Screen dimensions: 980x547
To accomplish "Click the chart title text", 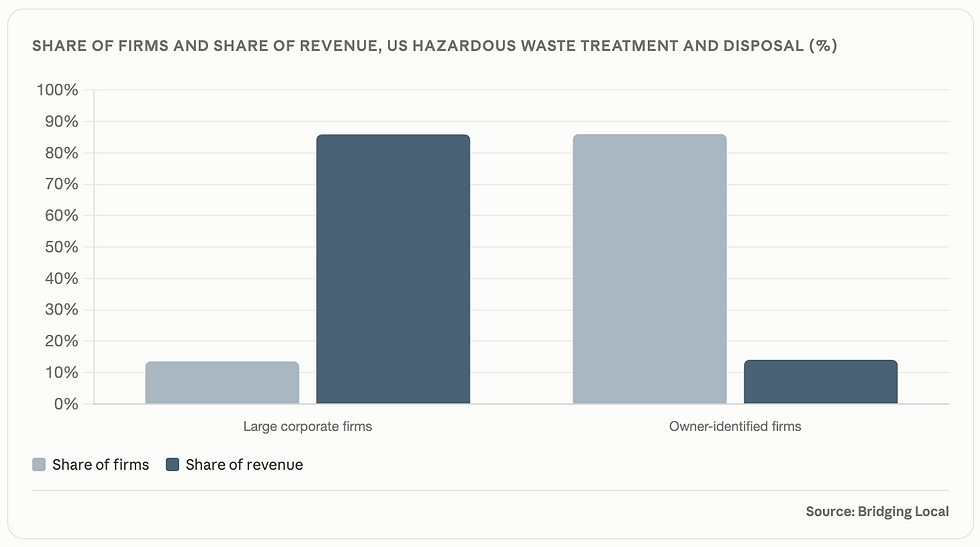I will (x=434, y=46).
